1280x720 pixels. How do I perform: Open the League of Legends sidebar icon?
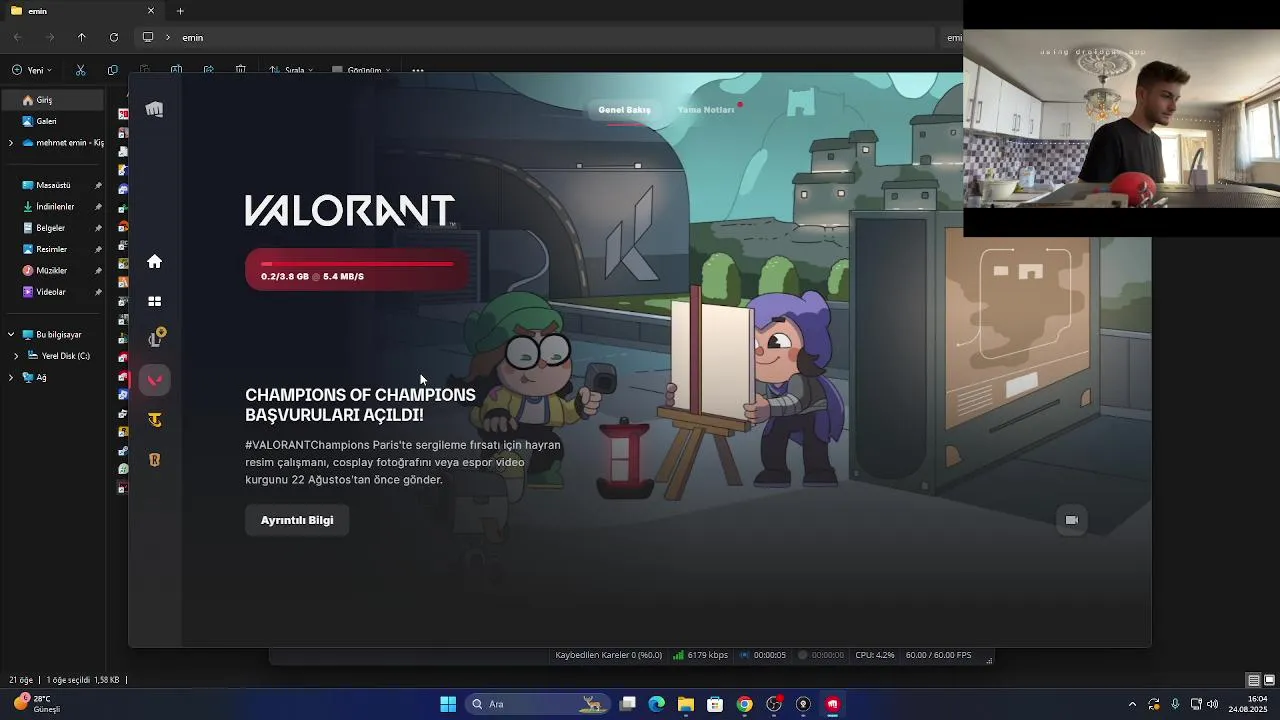click(155, 339)
